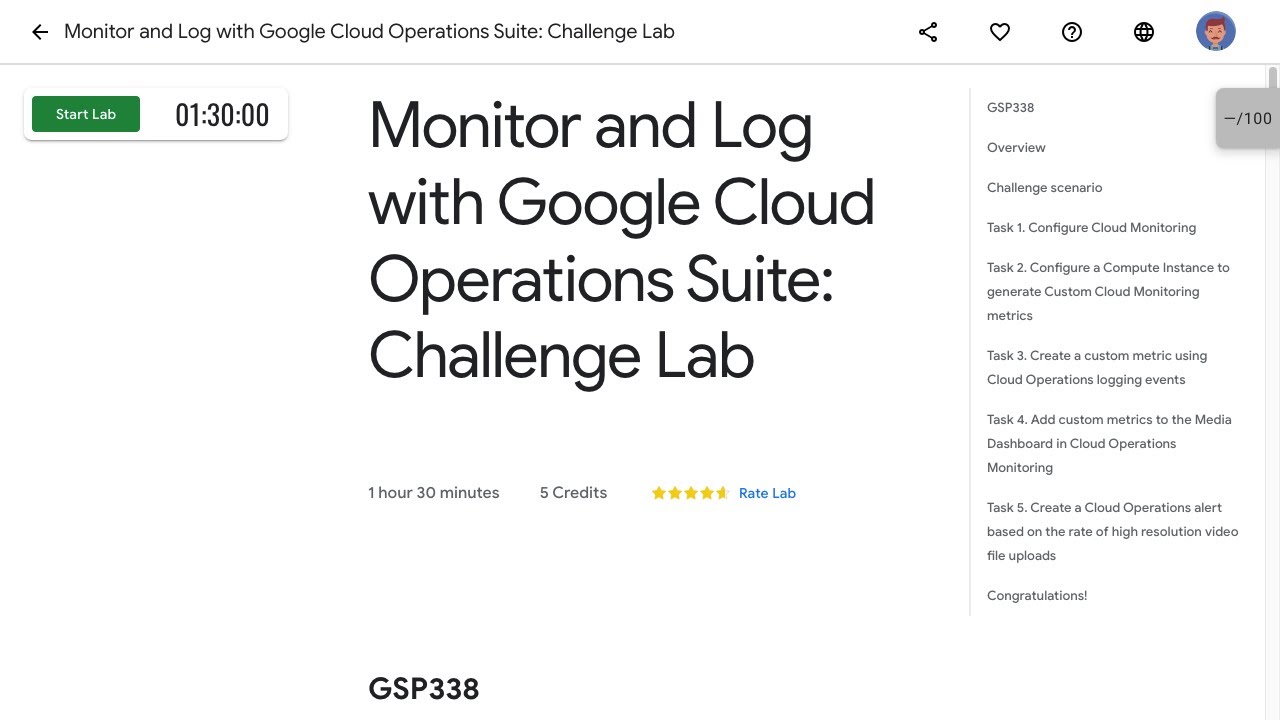
Task: Go back using the arrow icon
Action: [40, 32]
